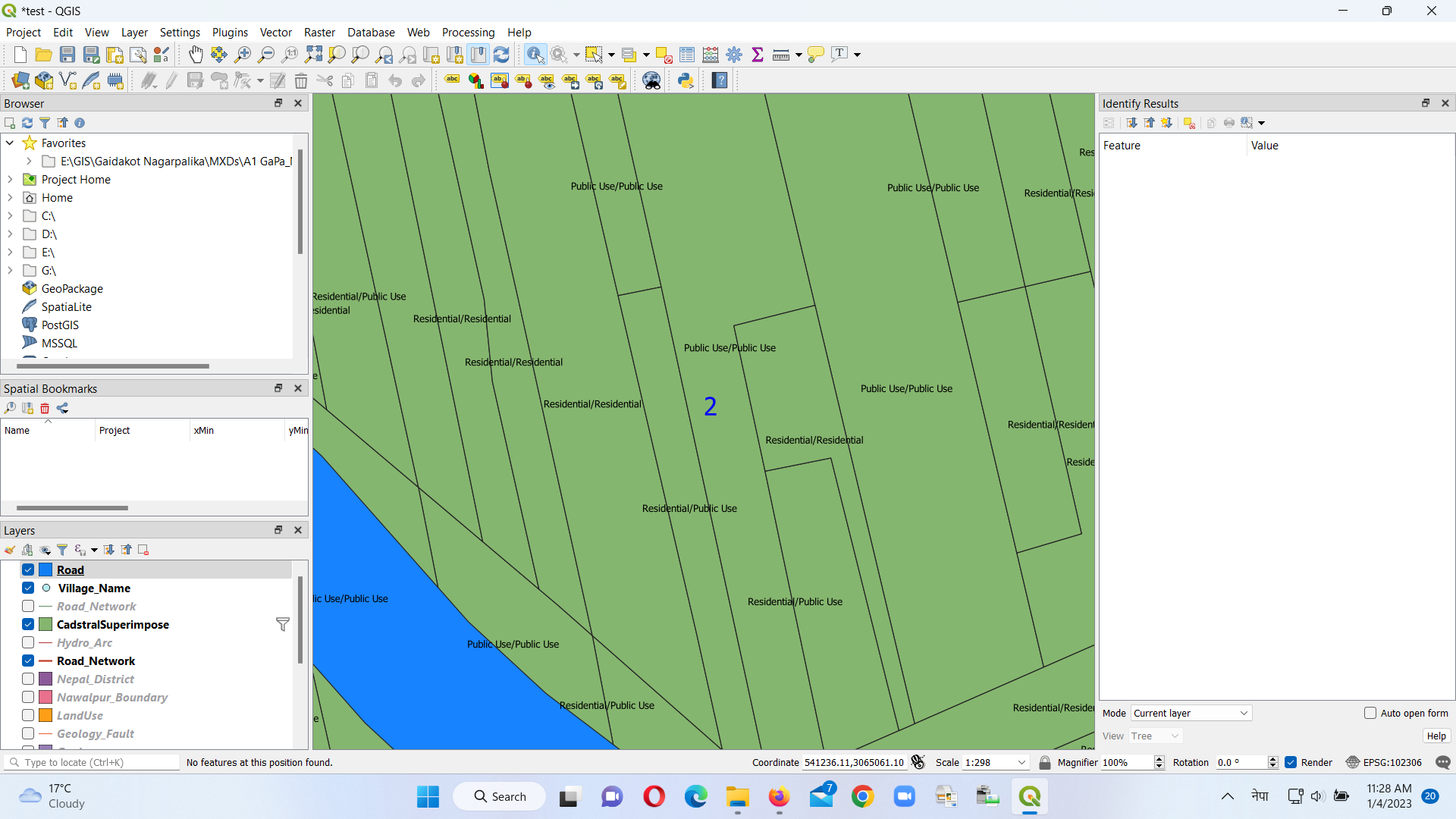Enable the Nawalpur_Boundary layer checkbox
This screenshot has width=1456, height=819.
[28, 697]
